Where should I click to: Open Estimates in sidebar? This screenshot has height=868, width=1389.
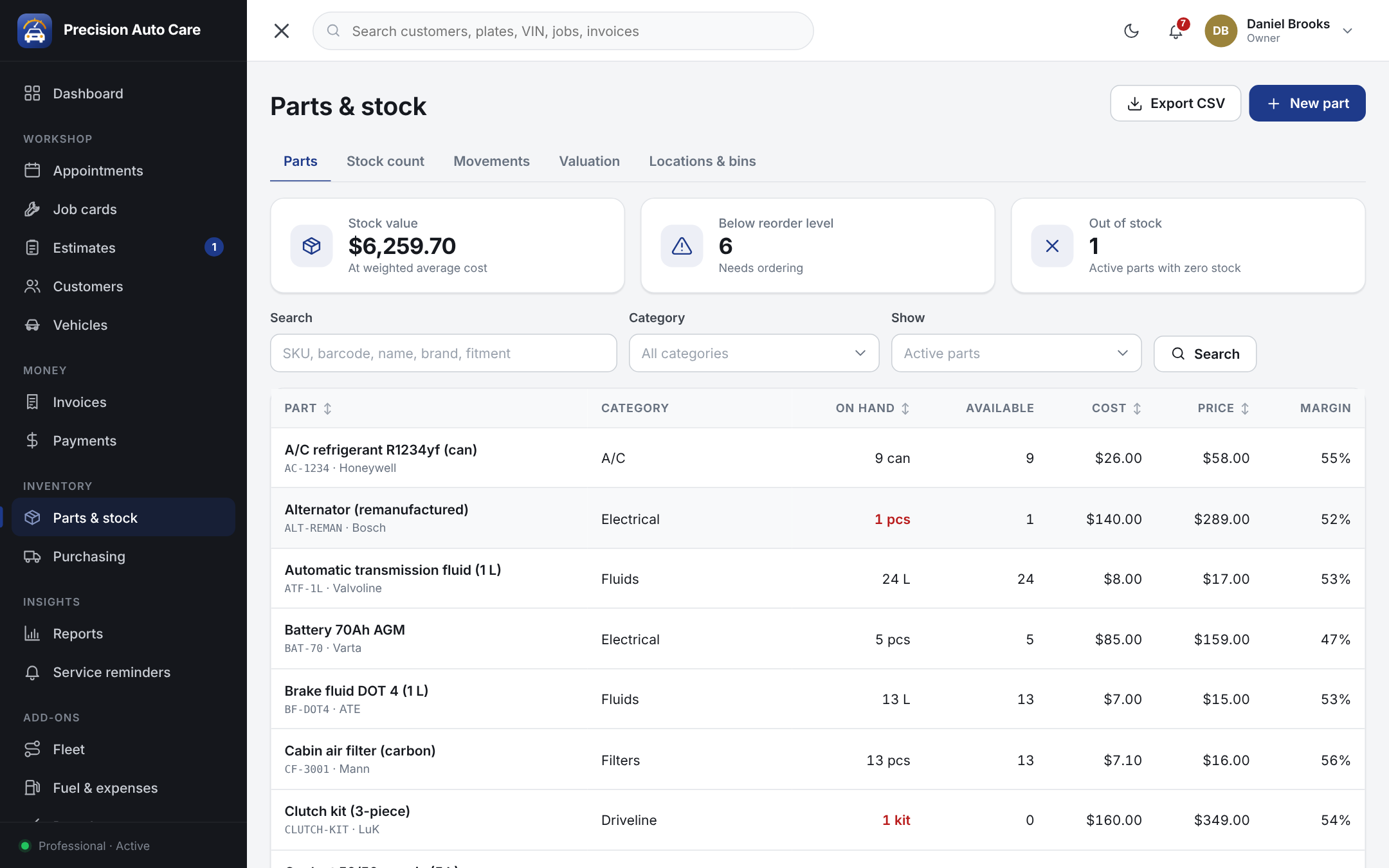pyautogui.click(x=123, y=248)
